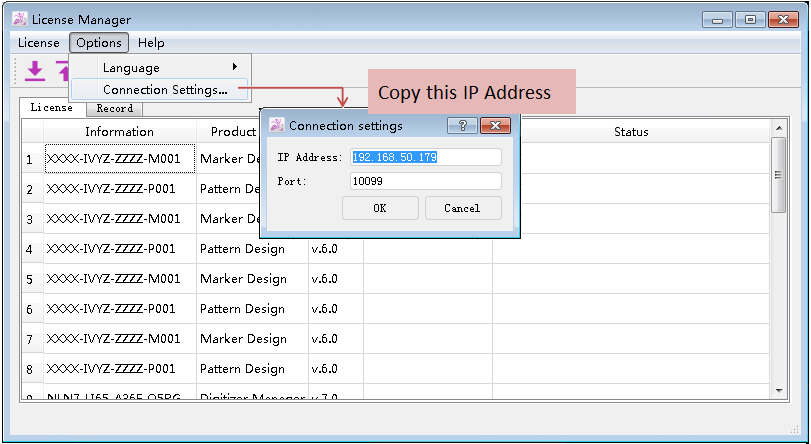Click the Connection settings dialog title icon

tap(277, 126)
